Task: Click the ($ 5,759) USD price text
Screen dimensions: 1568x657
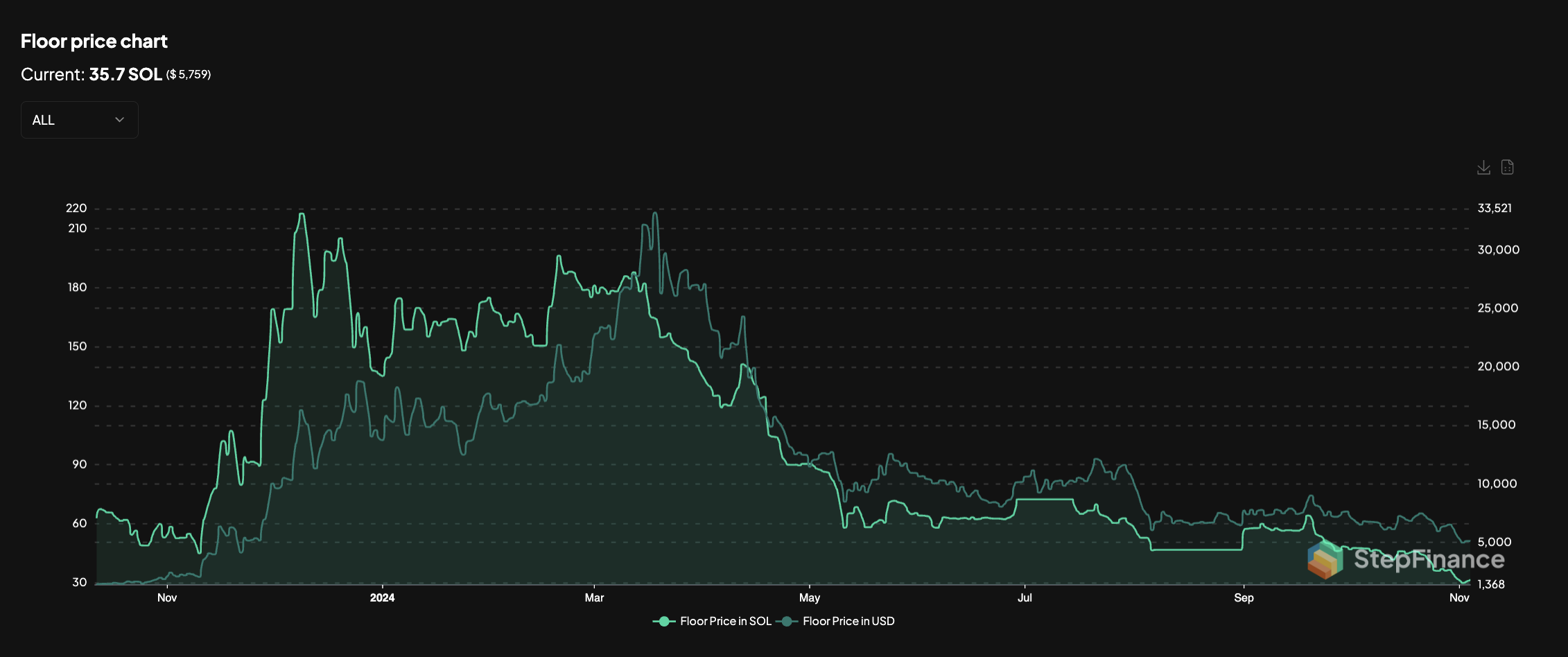Action: tap(189, 74)
